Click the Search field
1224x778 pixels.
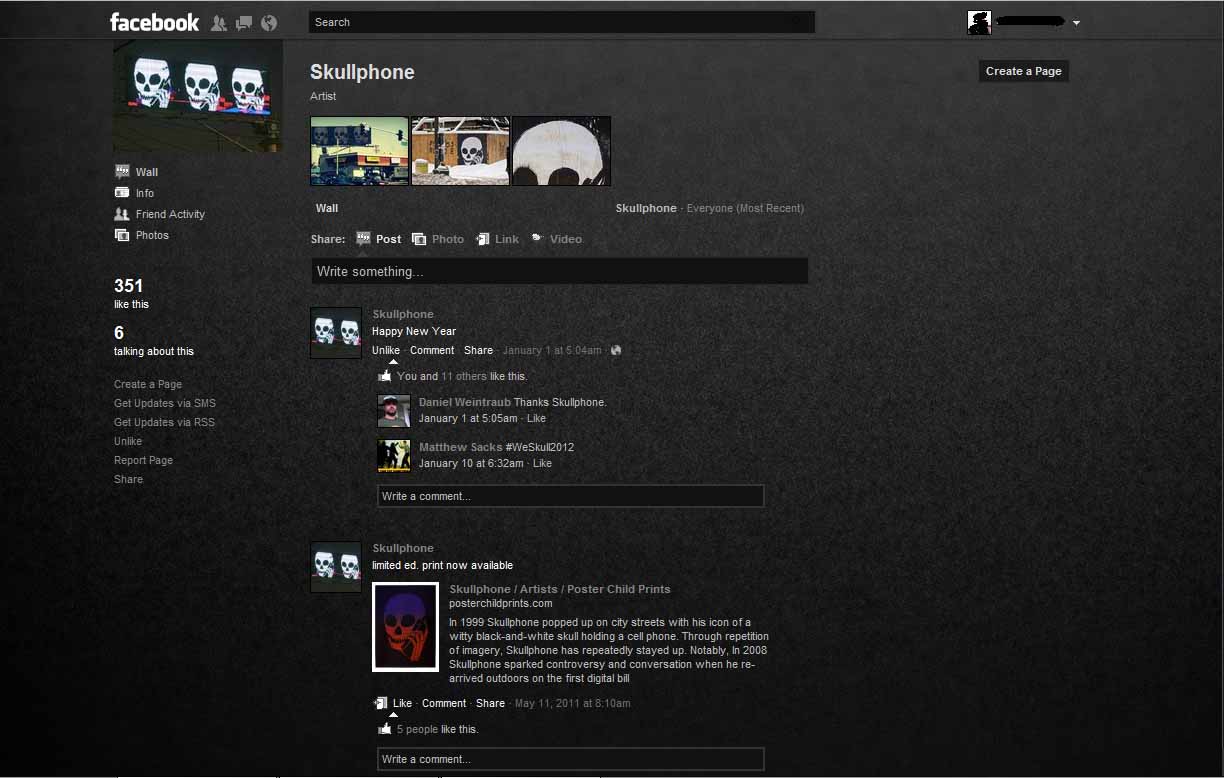tap(562, 22)
